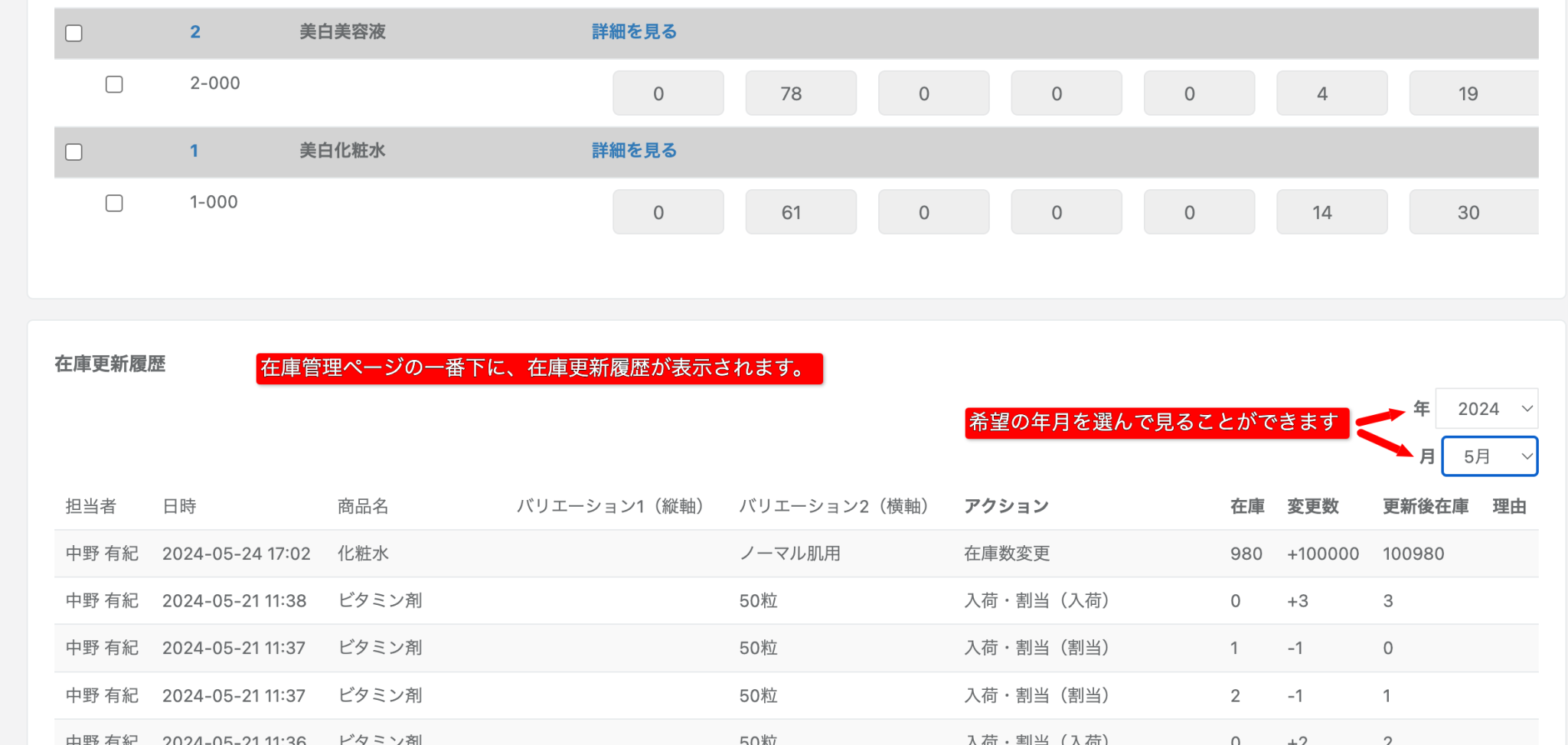Click 詳細を見る for 美白美容液
The height and width of the screenshot is (745, 1568).
[632, 31]
